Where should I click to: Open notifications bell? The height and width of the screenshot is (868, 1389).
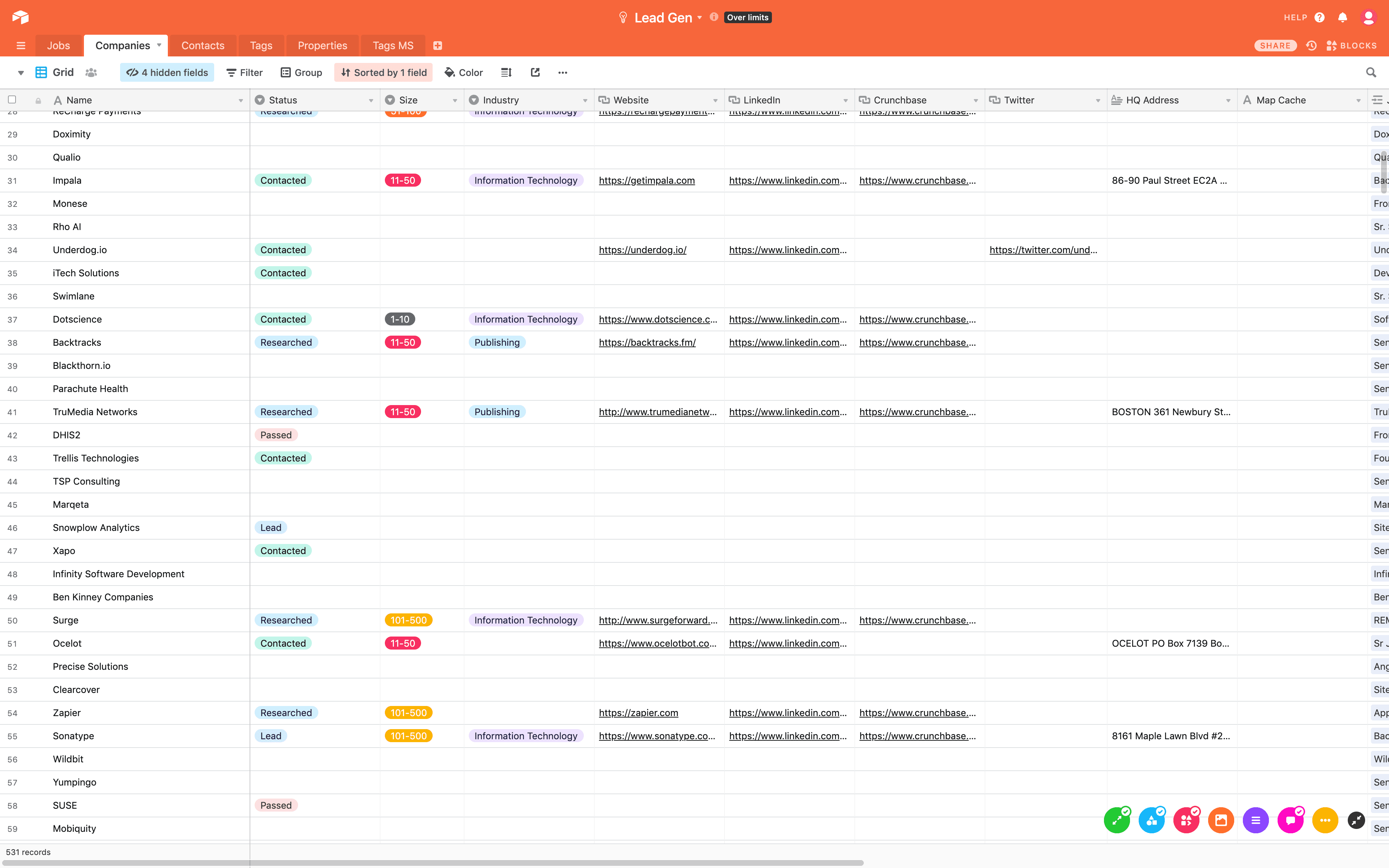pyautogui.click(x=1342, y=17)
